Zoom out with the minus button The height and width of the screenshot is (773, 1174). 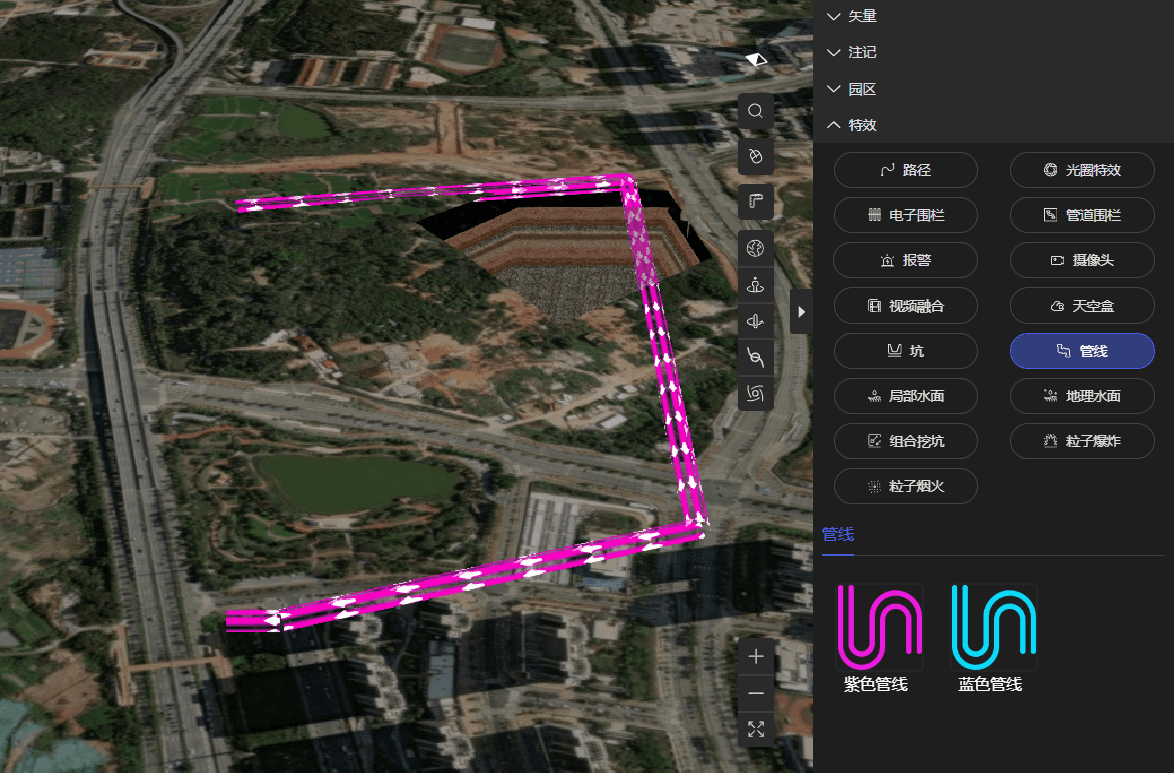(756, 693)
